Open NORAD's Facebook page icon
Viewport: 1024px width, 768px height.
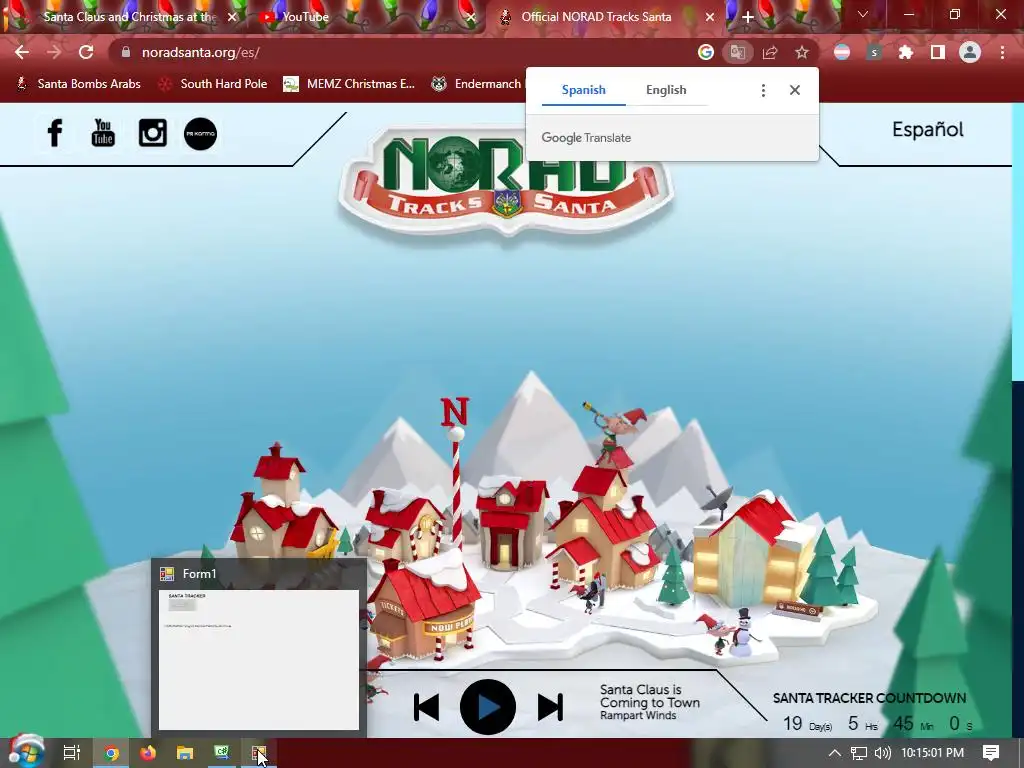click(55, 133)
